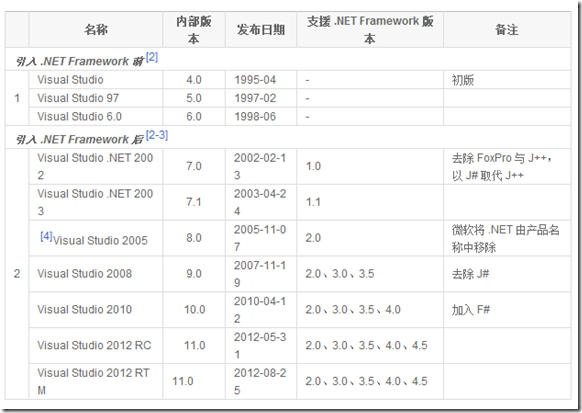
Task: Click internal version 7.1
Action: tap(194, 202)
